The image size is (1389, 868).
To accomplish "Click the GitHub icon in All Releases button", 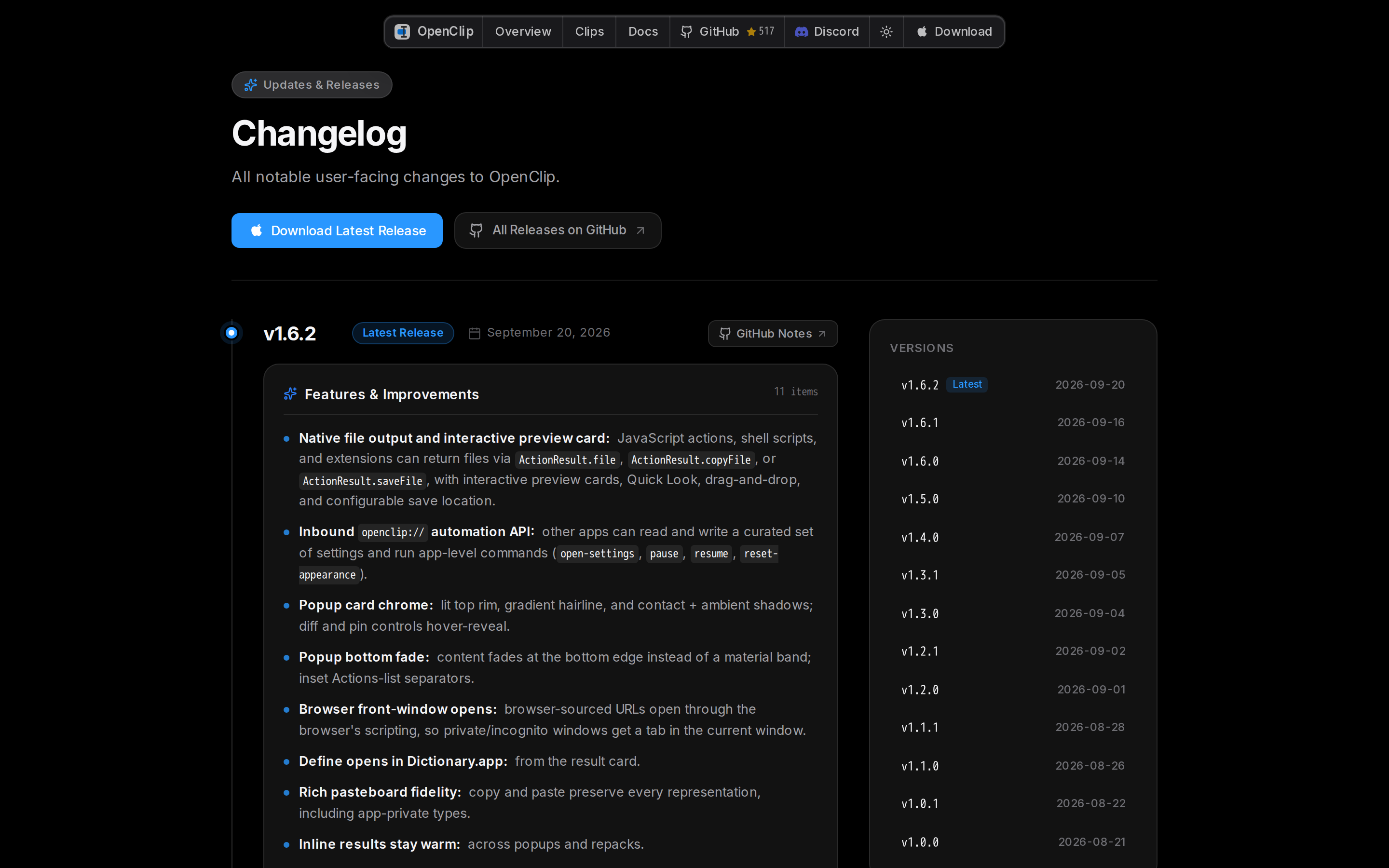I will click(x=476, y=230).
